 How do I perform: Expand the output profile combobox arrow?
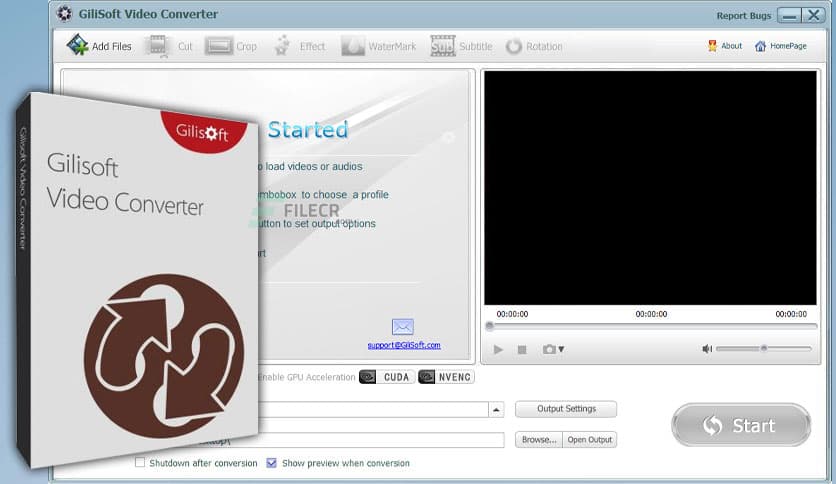[496, 409]
